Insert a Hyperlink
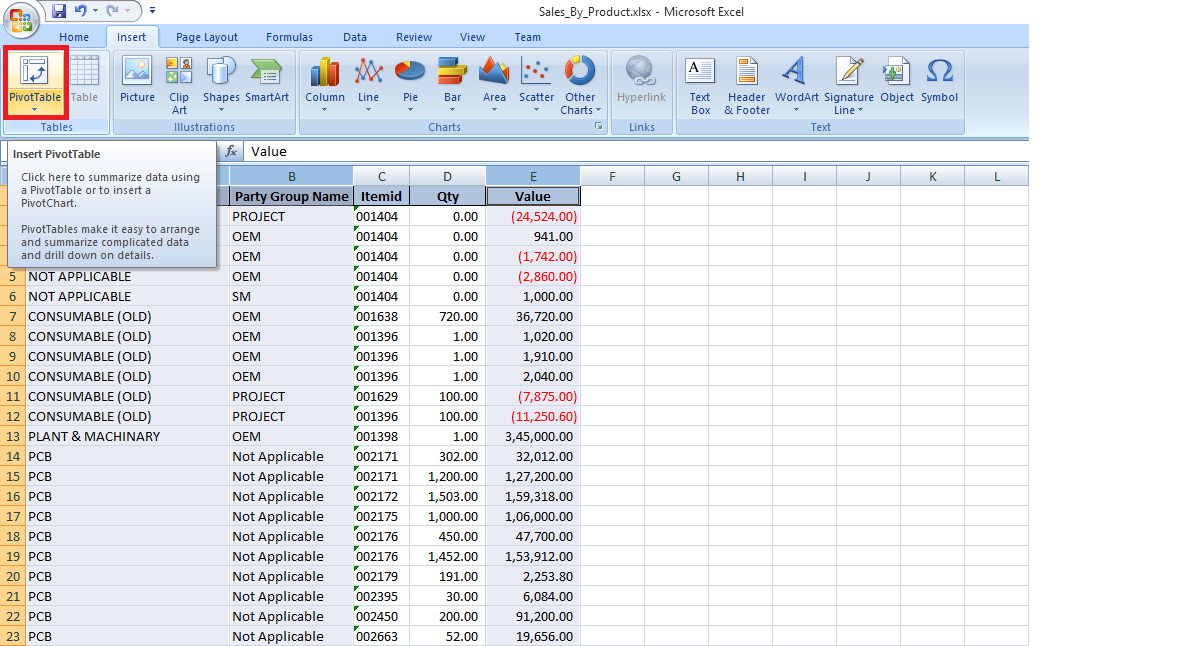This screenshot has width=1185, height=646. 642,79
